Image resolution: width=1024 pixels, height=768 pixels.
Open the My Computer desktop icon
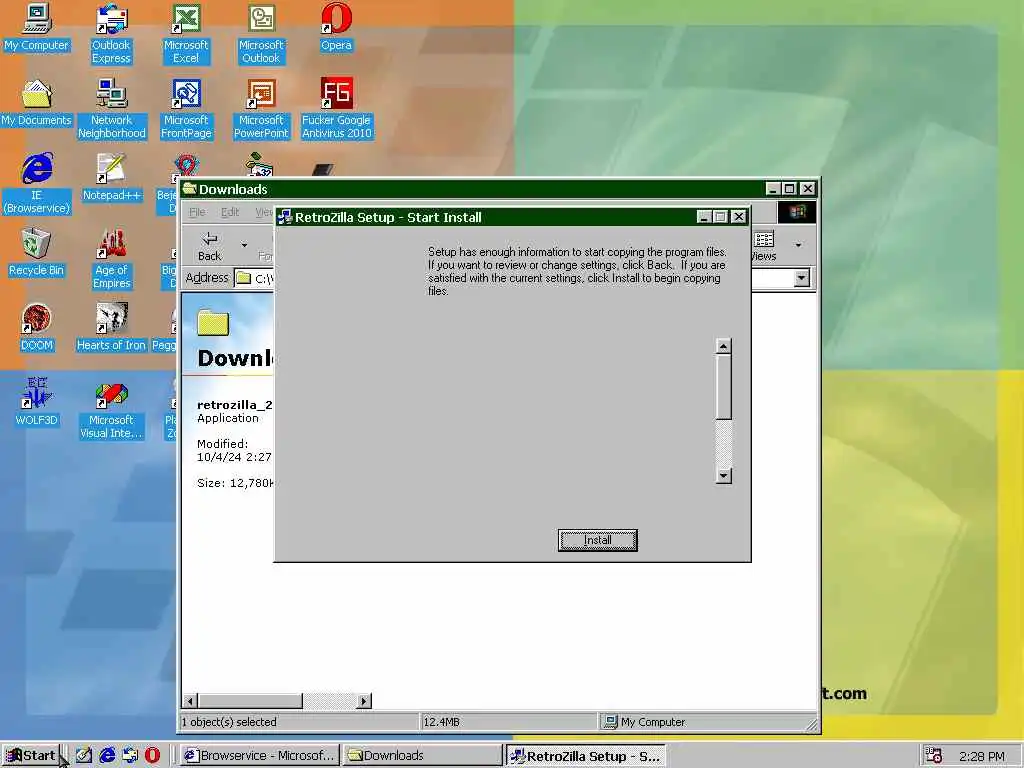pos(37,27)
